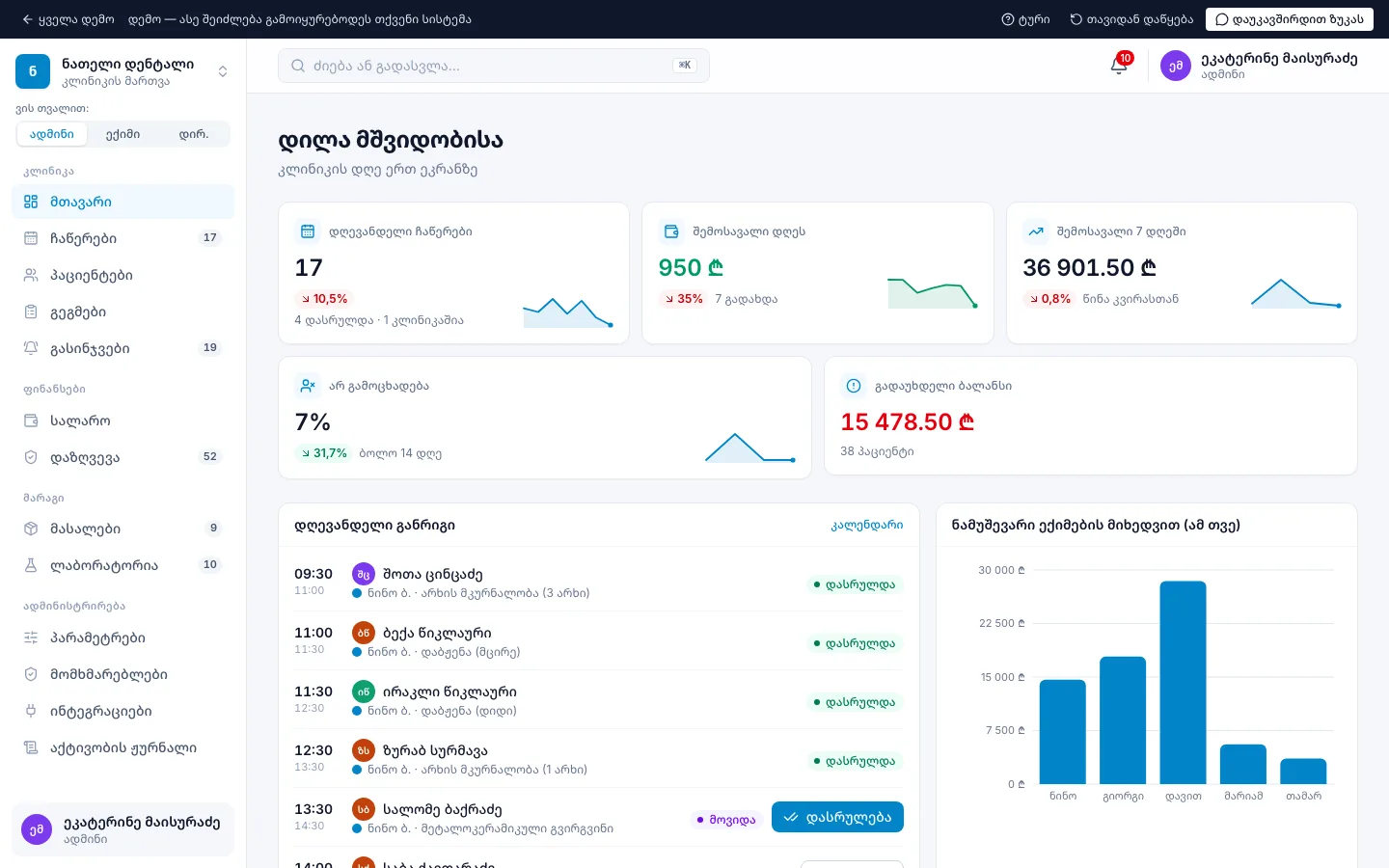
Task: Open the ეკატერინე მაისურაძე header user menu
Action: coord(1259,66)
